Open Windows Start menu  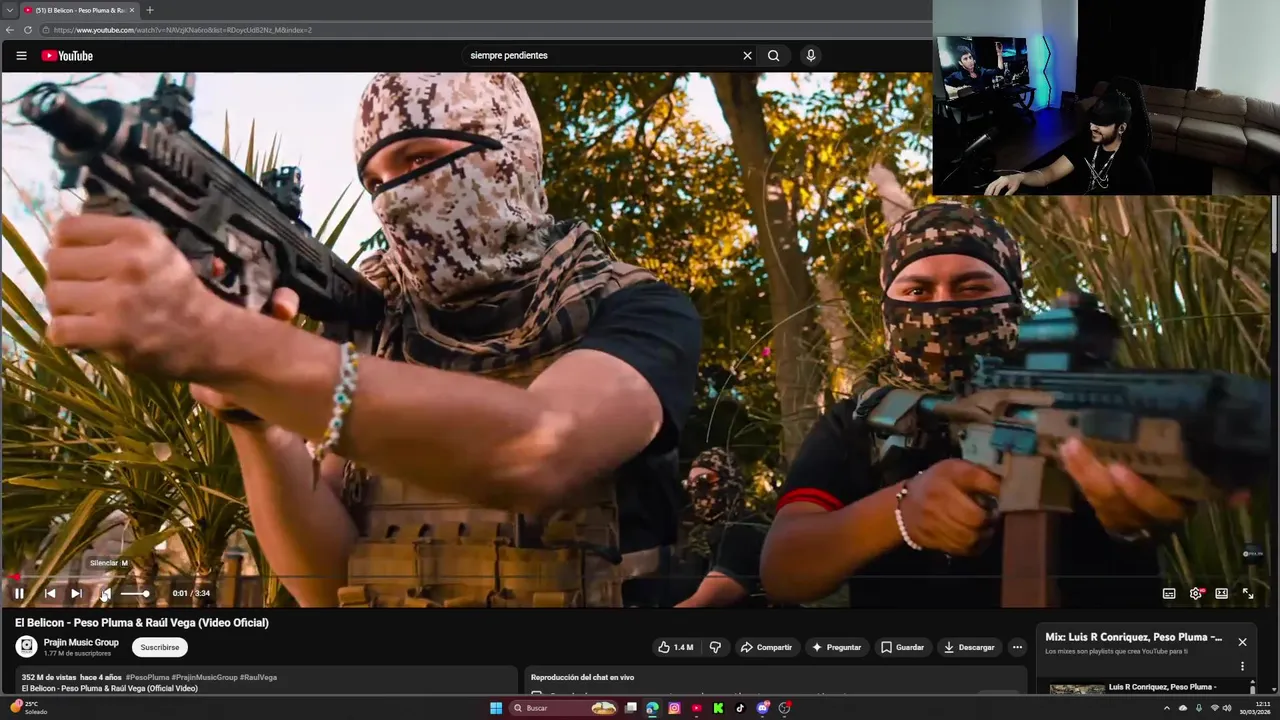[496, 708]
